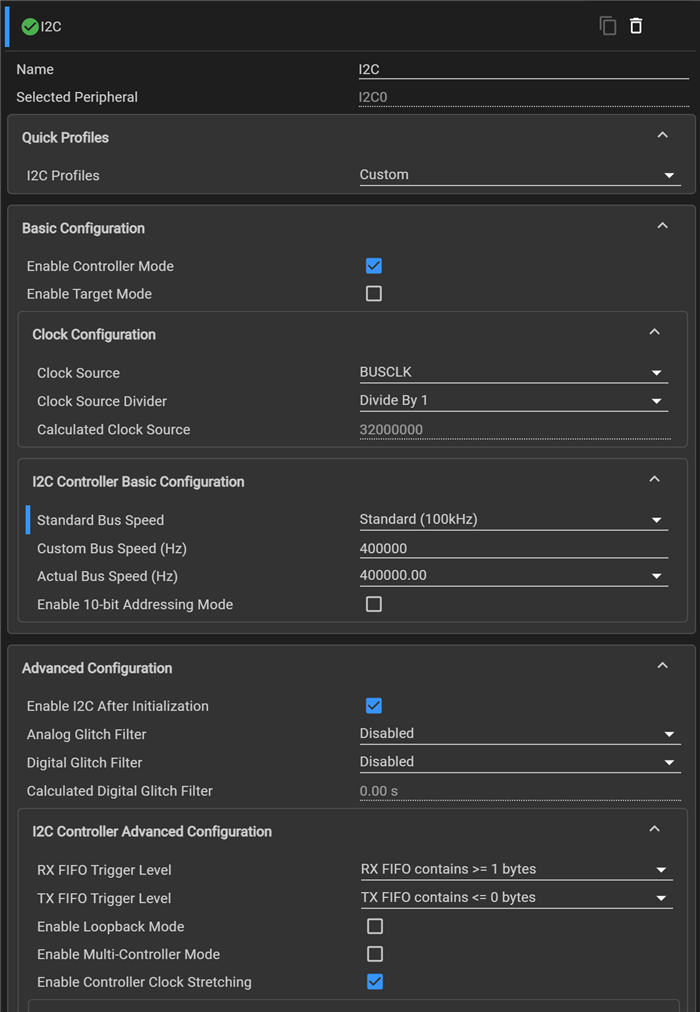Image resolution: width=700 pixels, height=1012 pixels.
Task: Uncheck Enable Controller Clock Stretching
Action: click(x=375, y=982)
